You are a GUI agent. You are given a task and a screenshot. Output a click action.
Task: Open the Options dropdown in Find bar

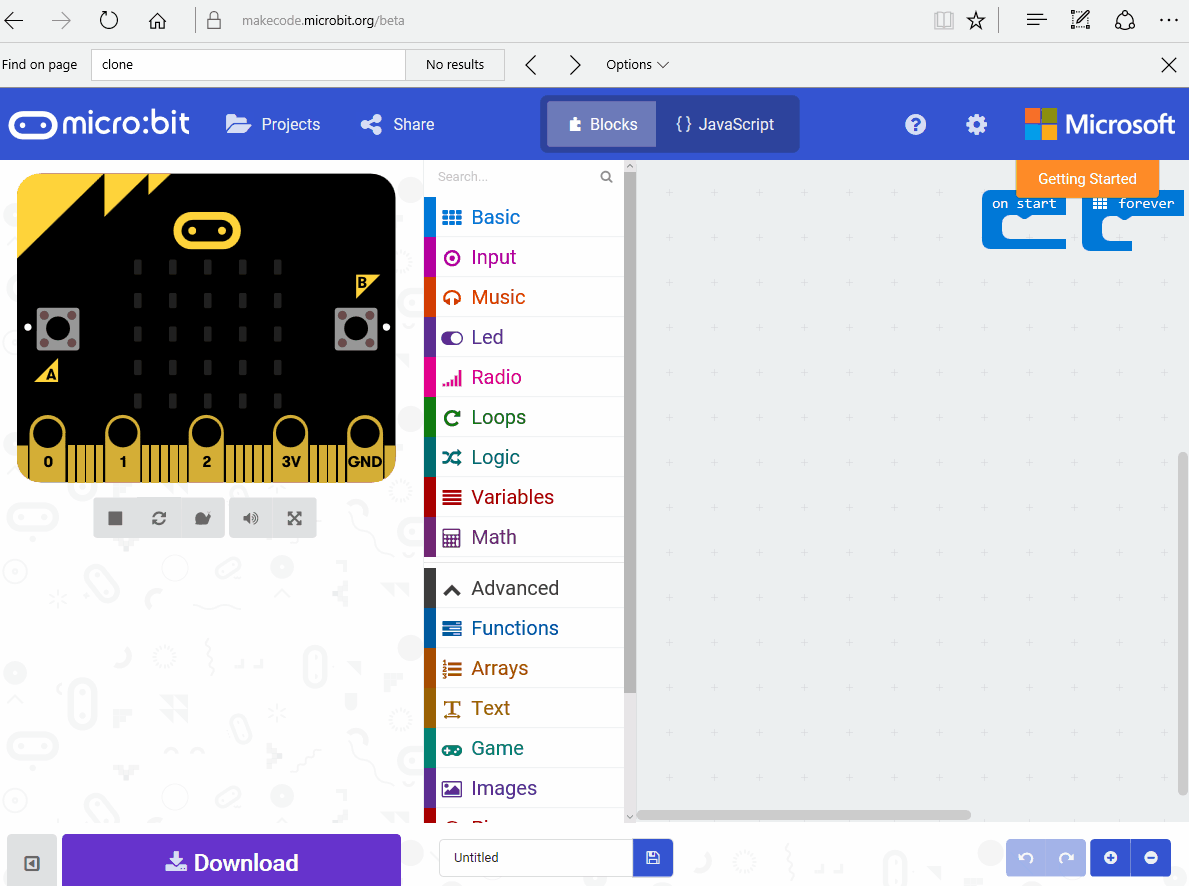637,64
